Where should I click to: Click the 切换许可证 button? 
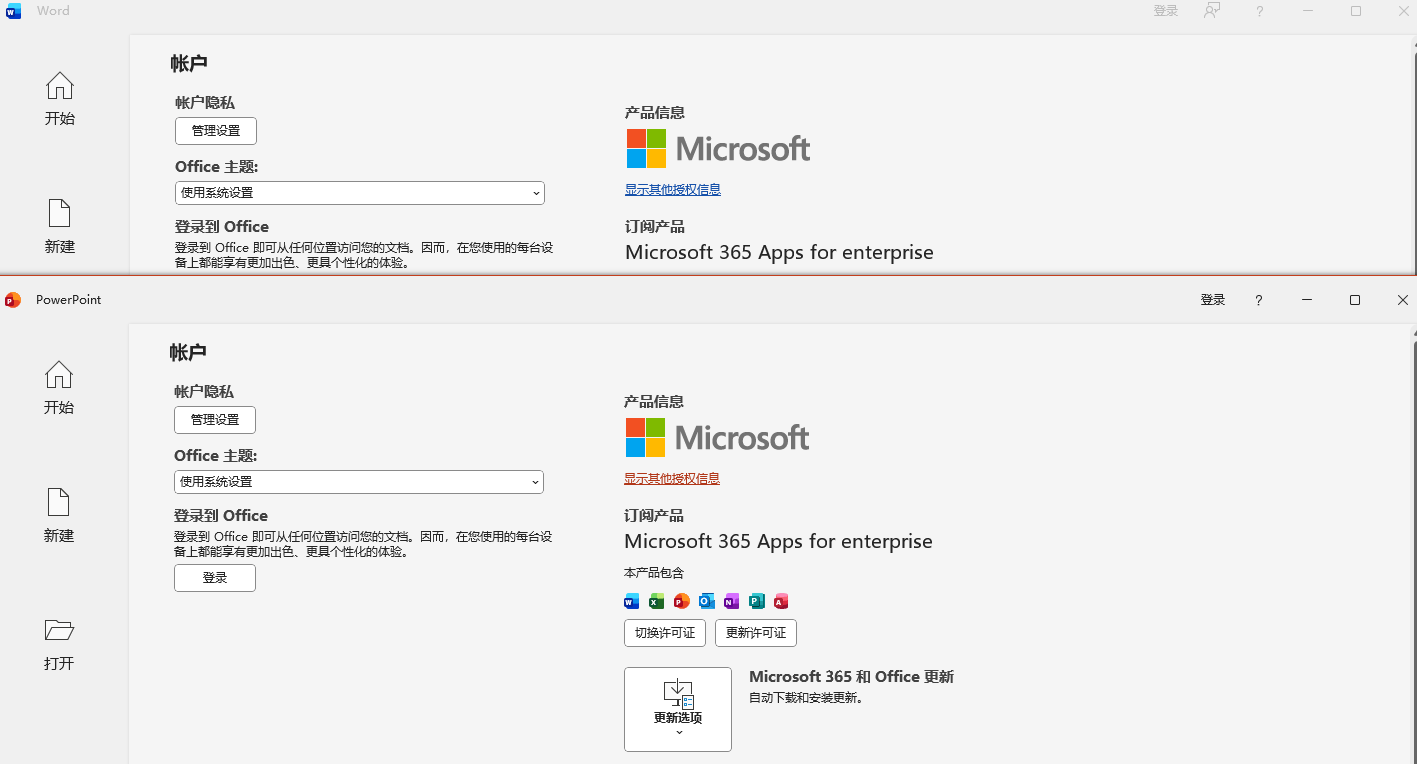pos(664,633)
